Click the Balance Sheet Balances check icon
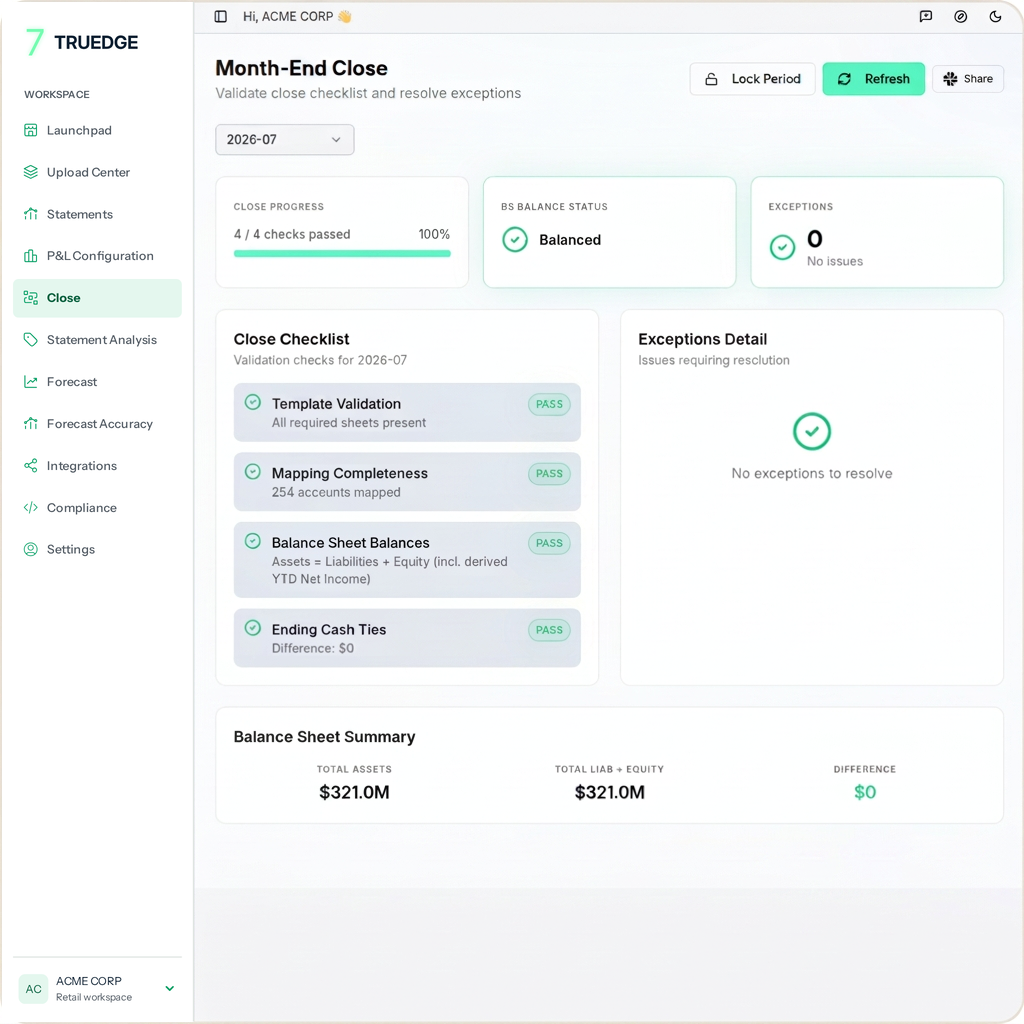The image size is (1024, 1024). [x=253, y=541]
